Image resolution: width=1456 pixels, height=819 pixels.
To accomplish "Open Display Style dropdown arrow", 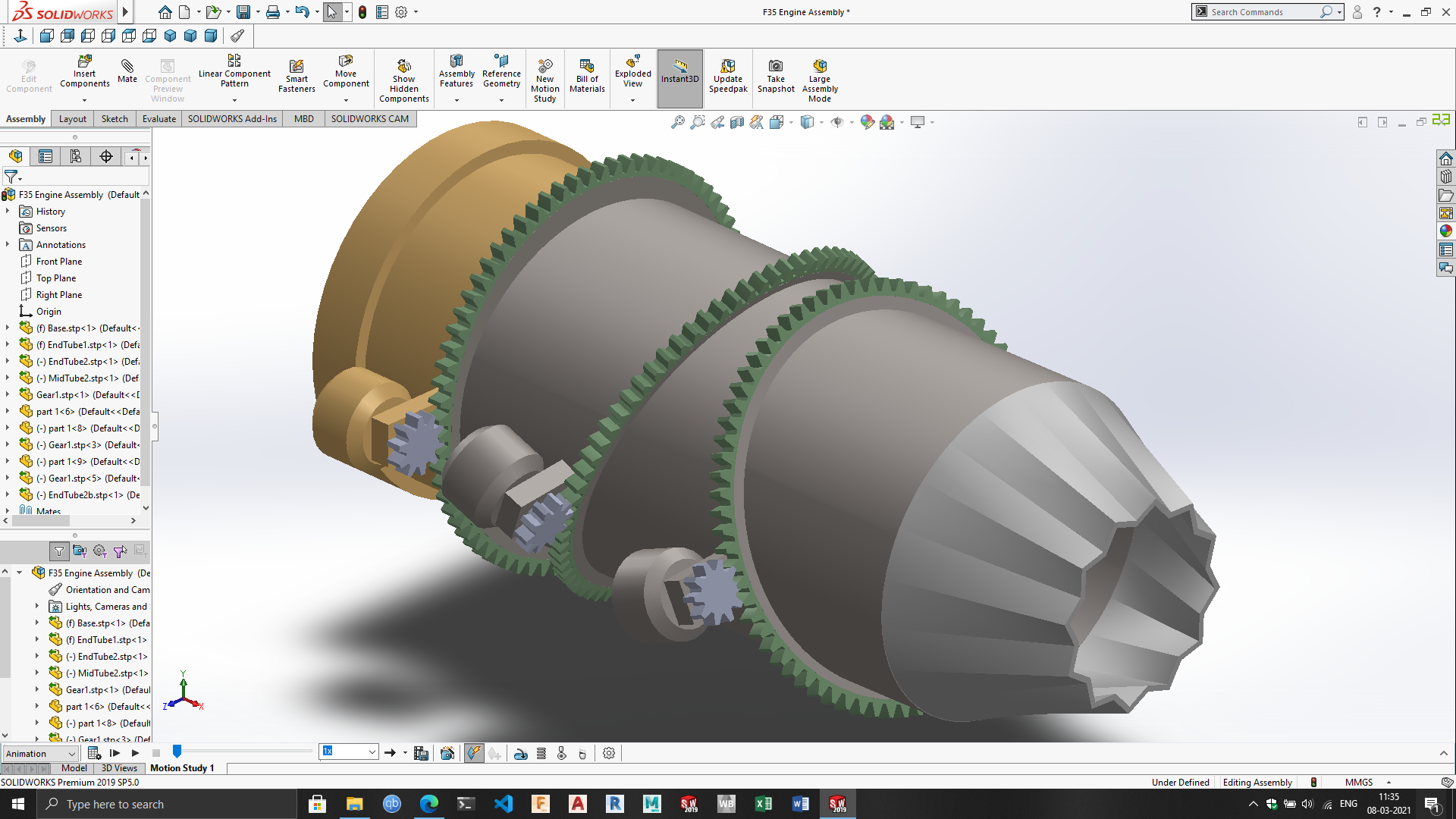I will (821, 122).
